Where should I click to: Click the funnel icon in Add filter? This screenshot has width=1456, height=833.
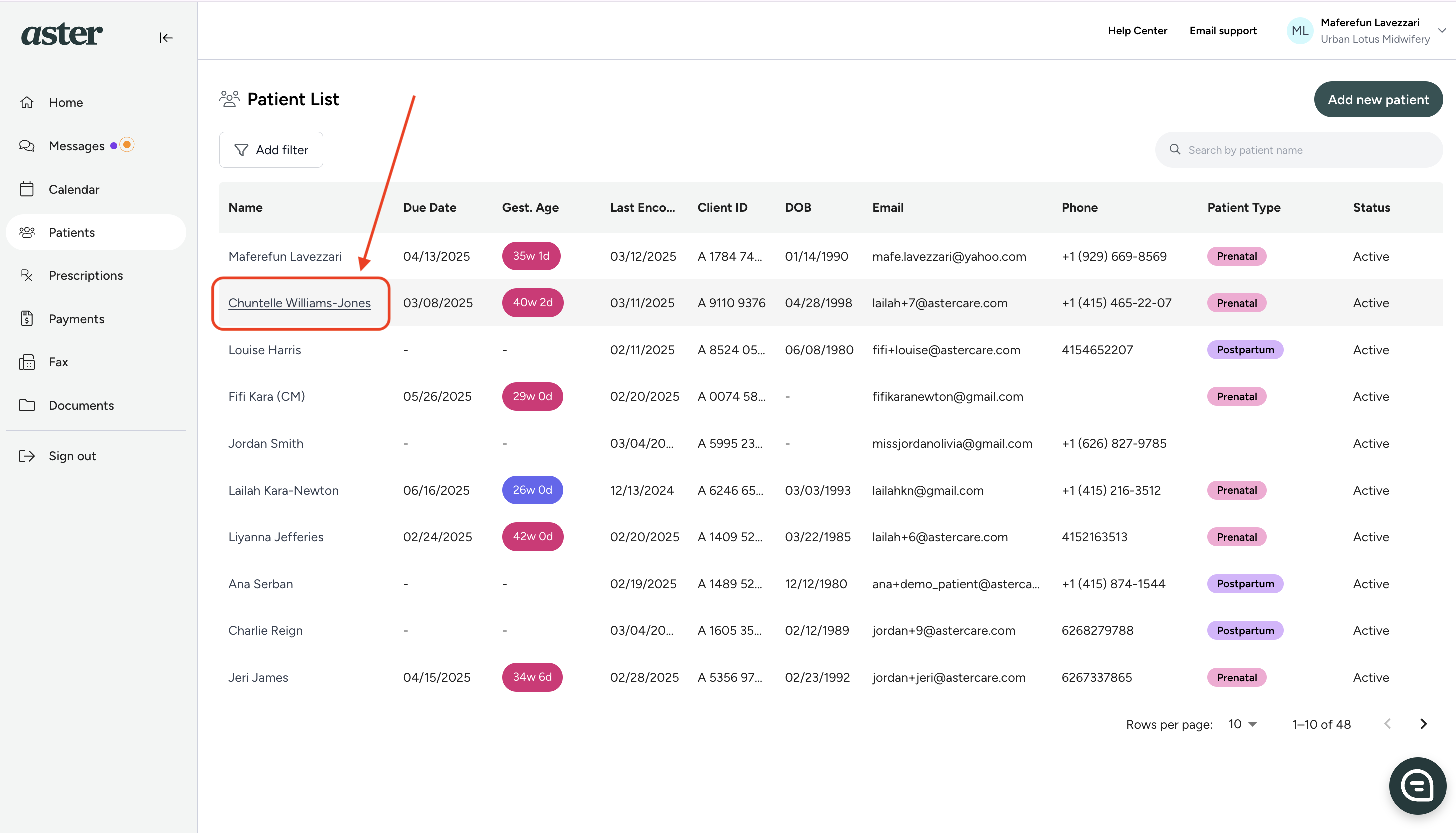241,150
